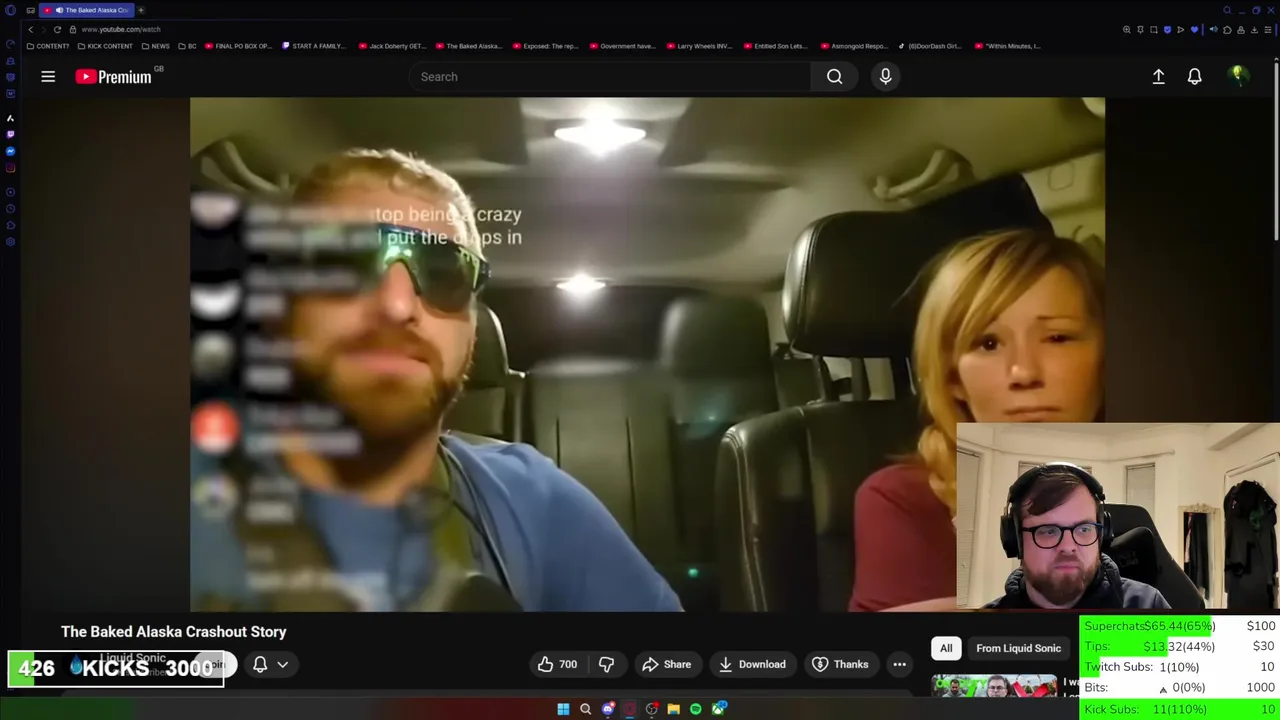Open the Entitled Son Lets bookmark

pos(775,46)
